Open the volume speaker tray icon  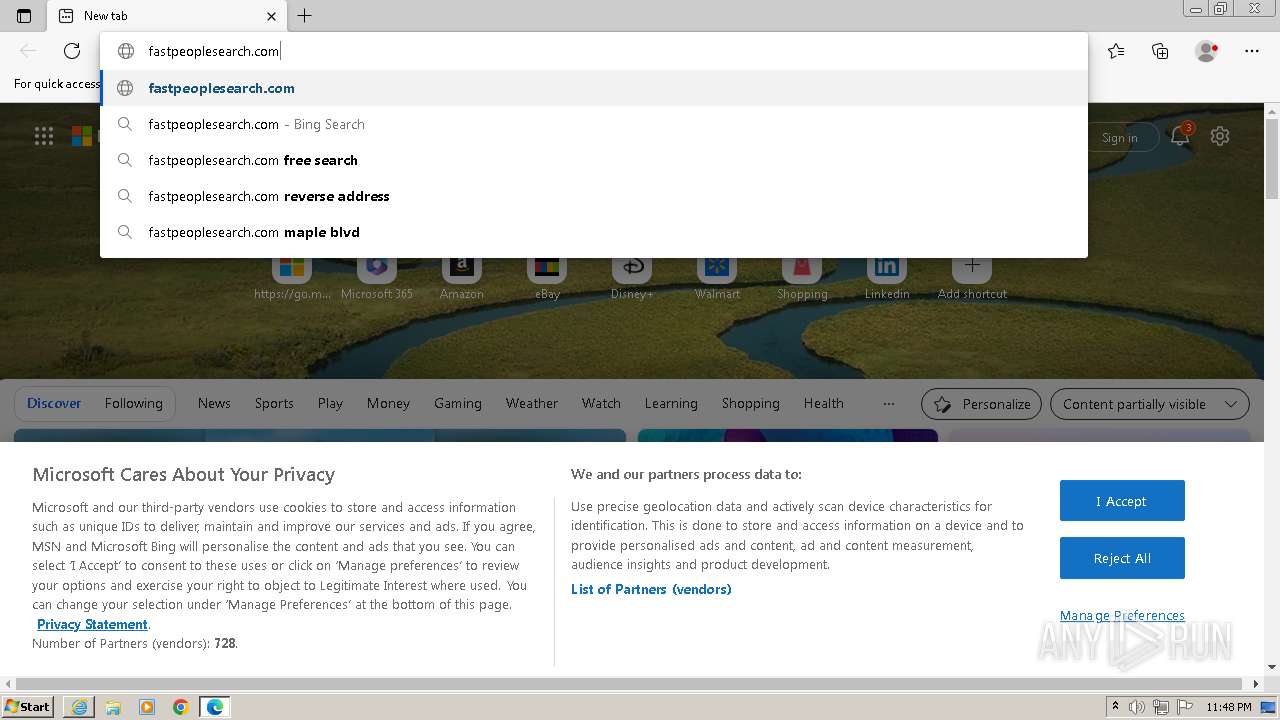point(1137,707)
